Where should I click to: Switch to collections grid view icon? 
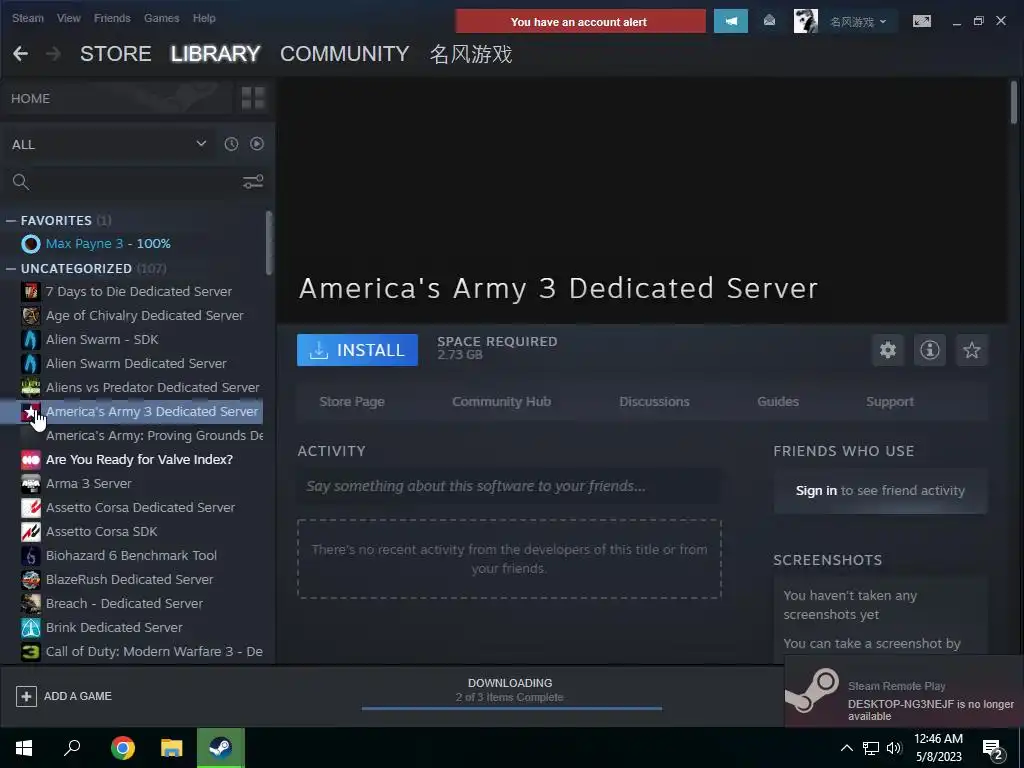coord(253,99)
